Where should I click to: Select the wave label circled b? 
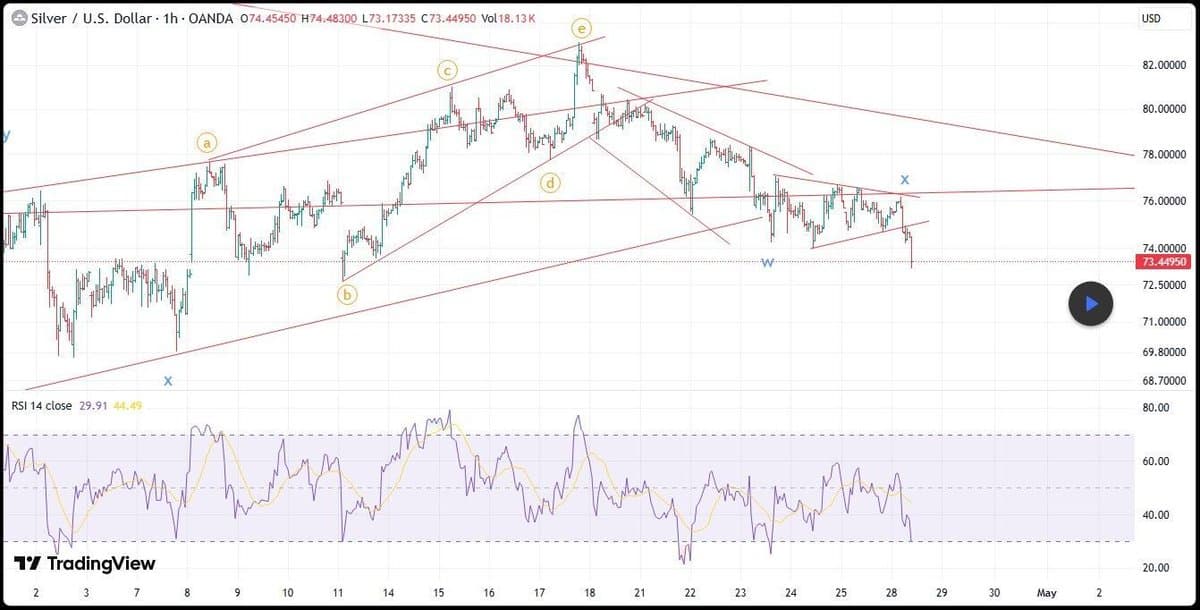(x=346, y=294)
